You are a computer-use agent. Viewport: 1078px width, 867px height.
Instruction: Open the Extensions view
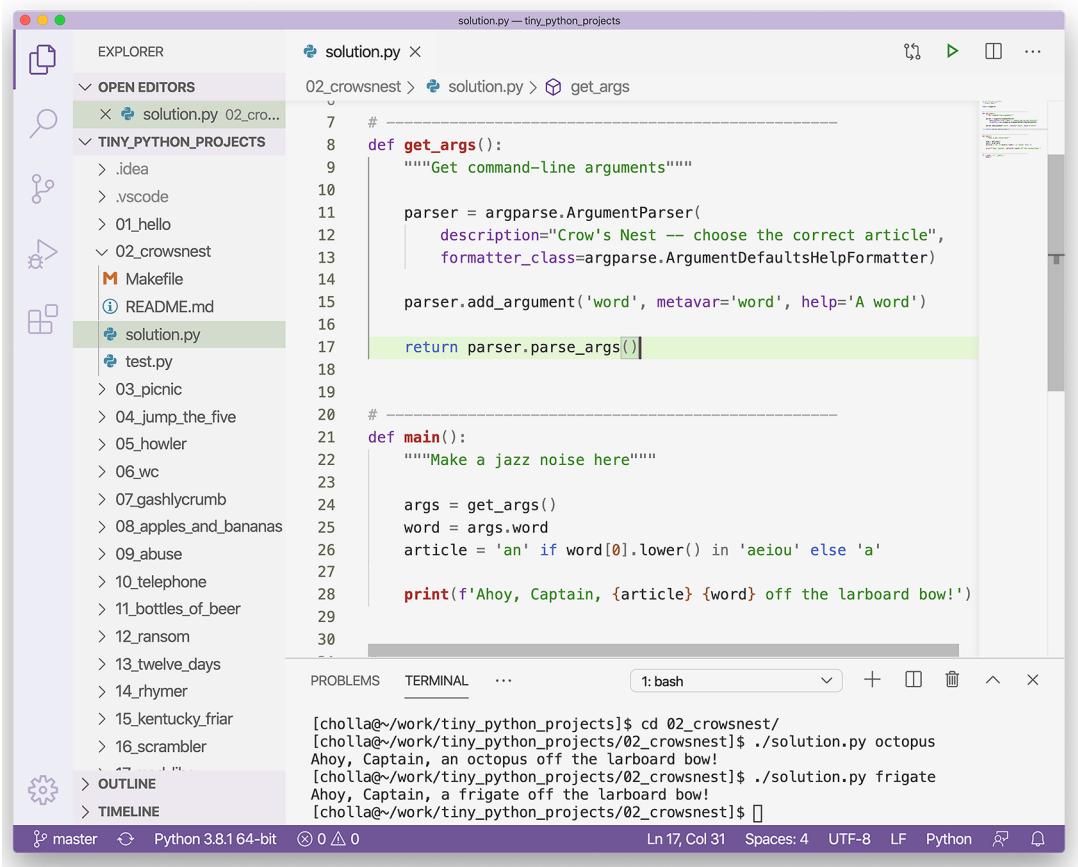click(42, 320)
